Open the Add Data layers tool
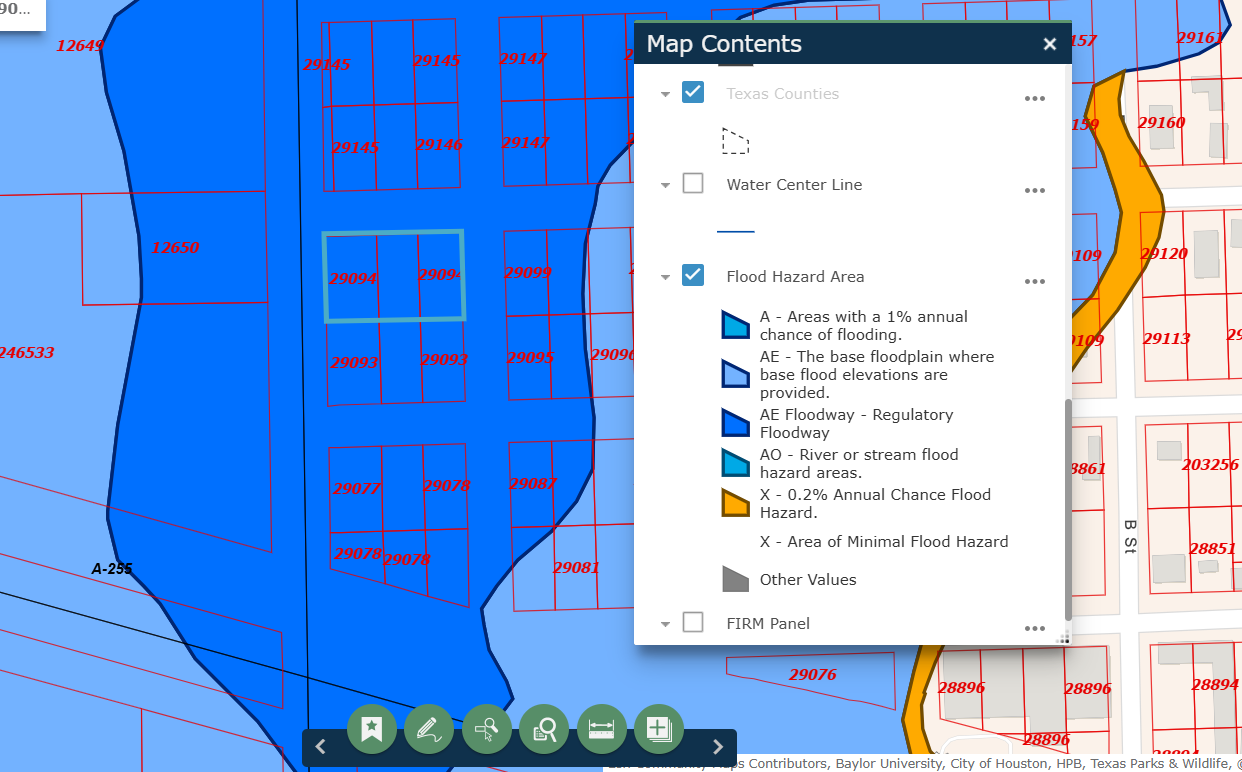 click(659, 729)
